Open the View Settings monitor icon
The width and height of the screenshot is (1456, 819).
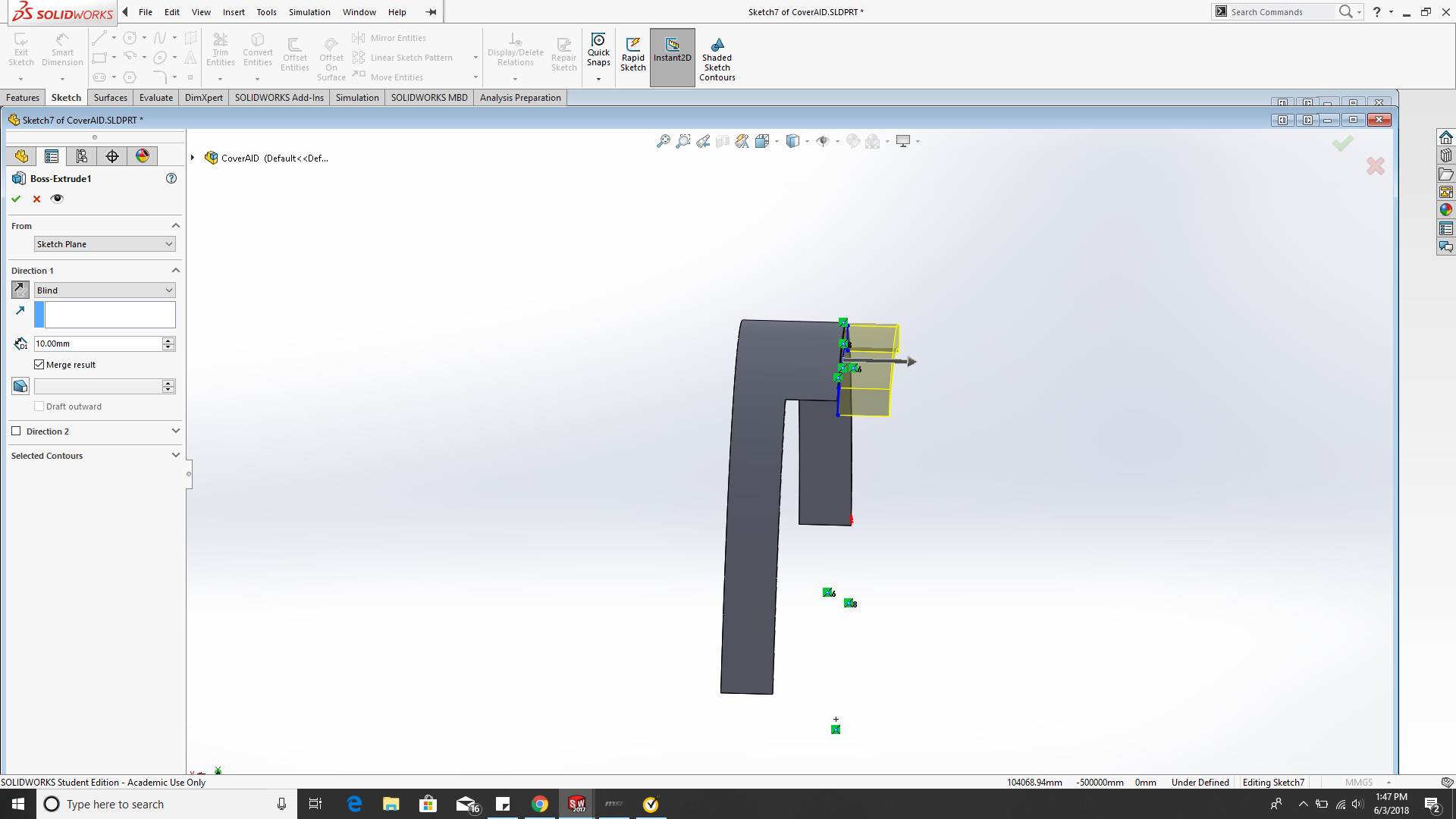[x=903, y=141]
